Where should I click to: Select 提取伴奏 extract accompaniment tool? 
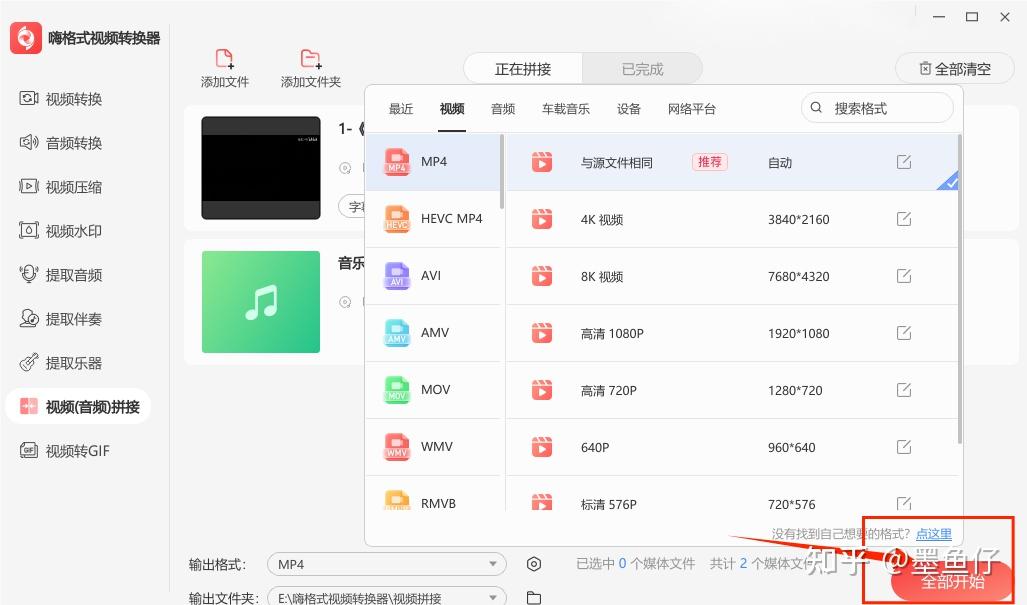(61, 319)
